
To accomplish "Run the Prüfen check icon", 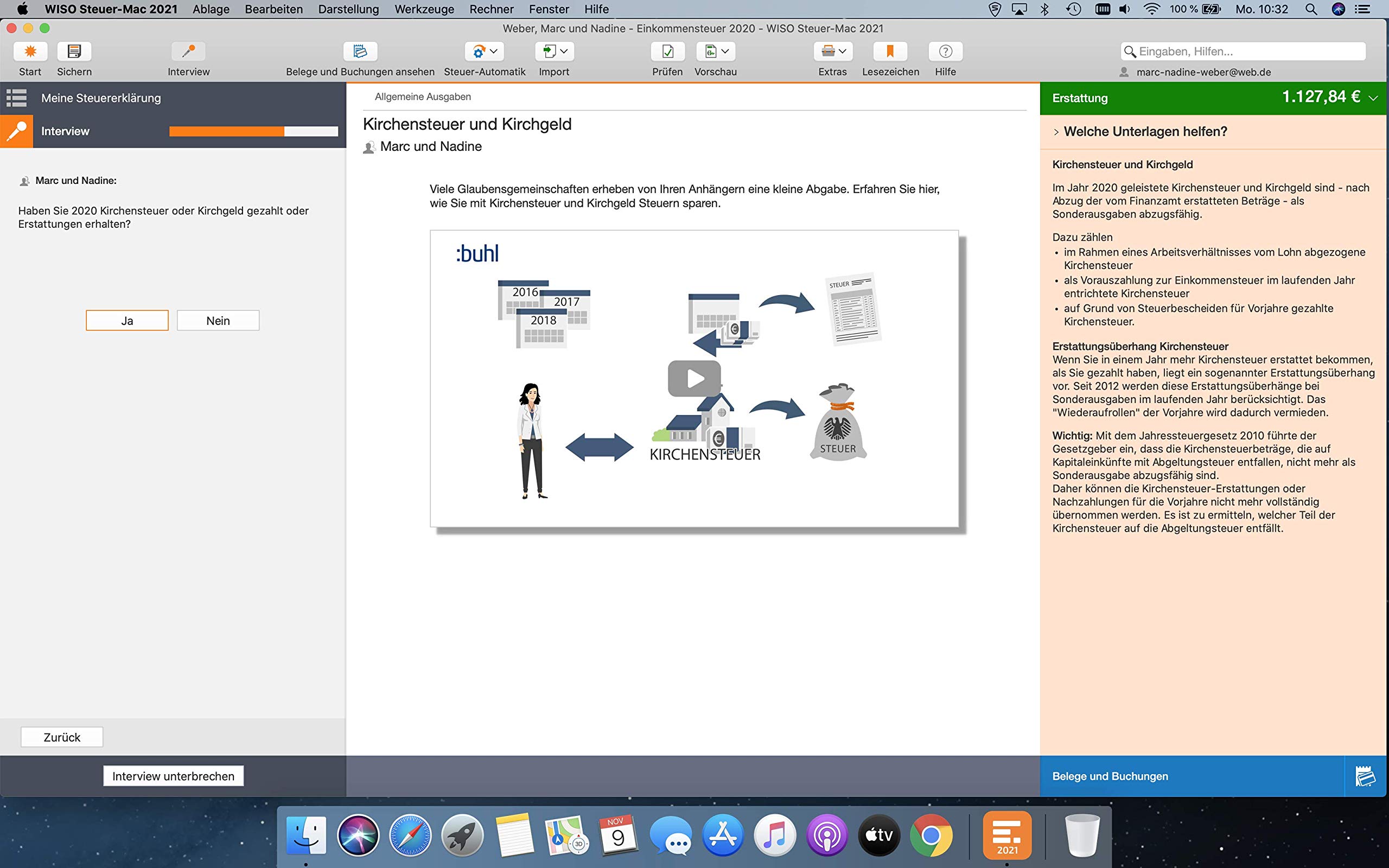I will (x=667, y=52).
